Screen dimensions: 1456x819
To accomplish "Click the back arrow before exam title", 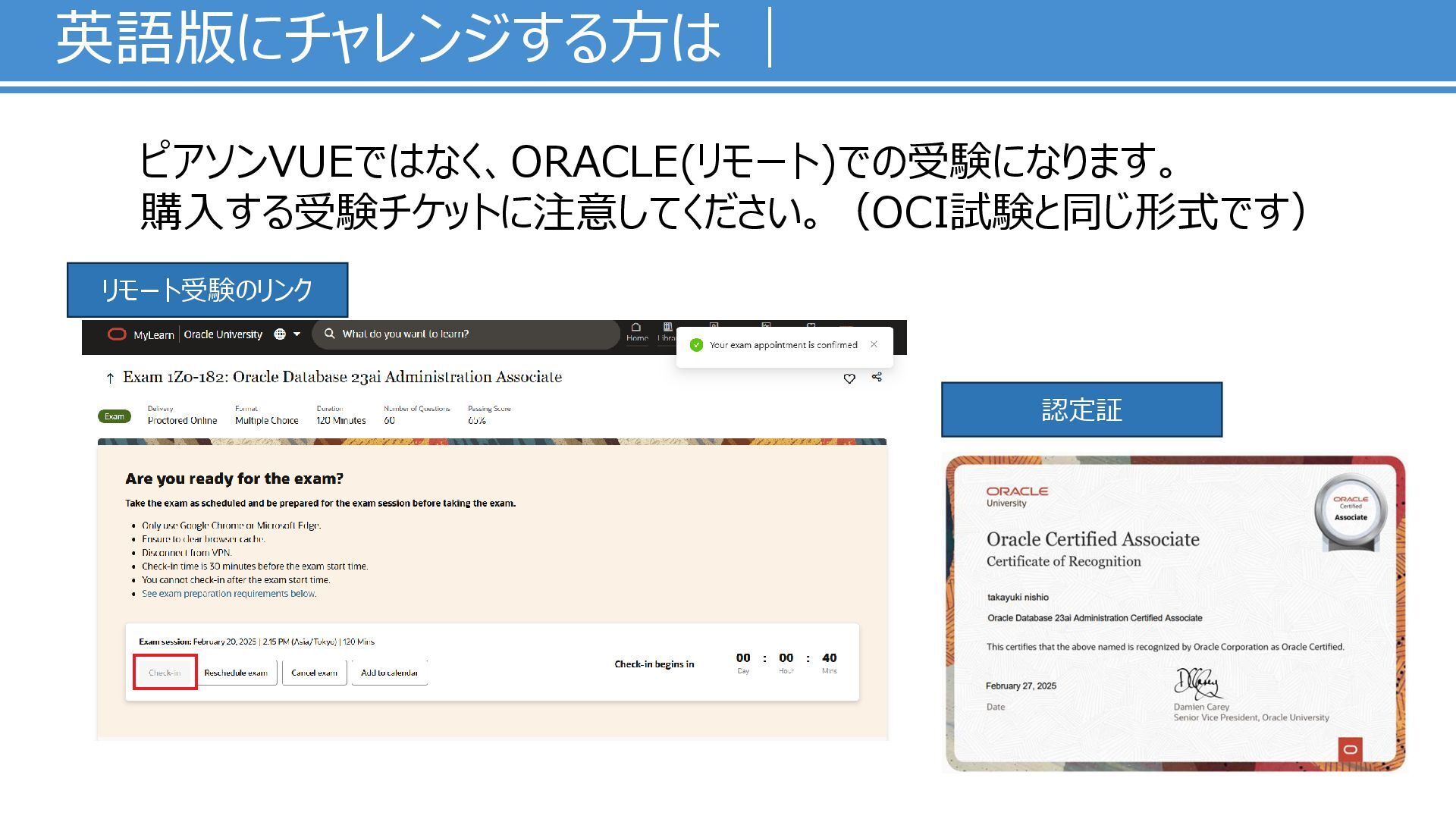I will [110, 378].
